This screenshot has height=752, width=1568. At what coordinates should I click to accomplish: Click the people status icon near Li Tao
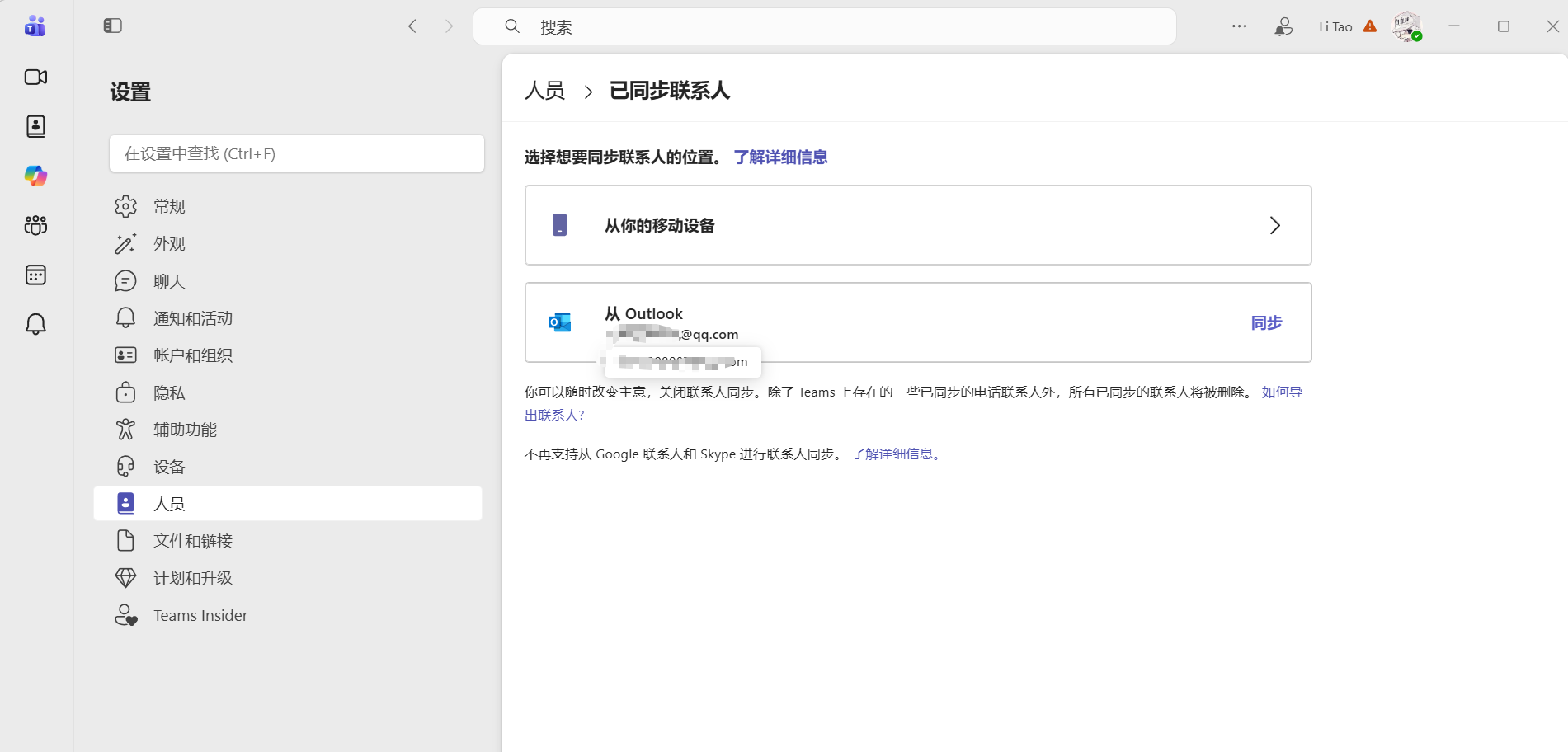(1283, 26)
